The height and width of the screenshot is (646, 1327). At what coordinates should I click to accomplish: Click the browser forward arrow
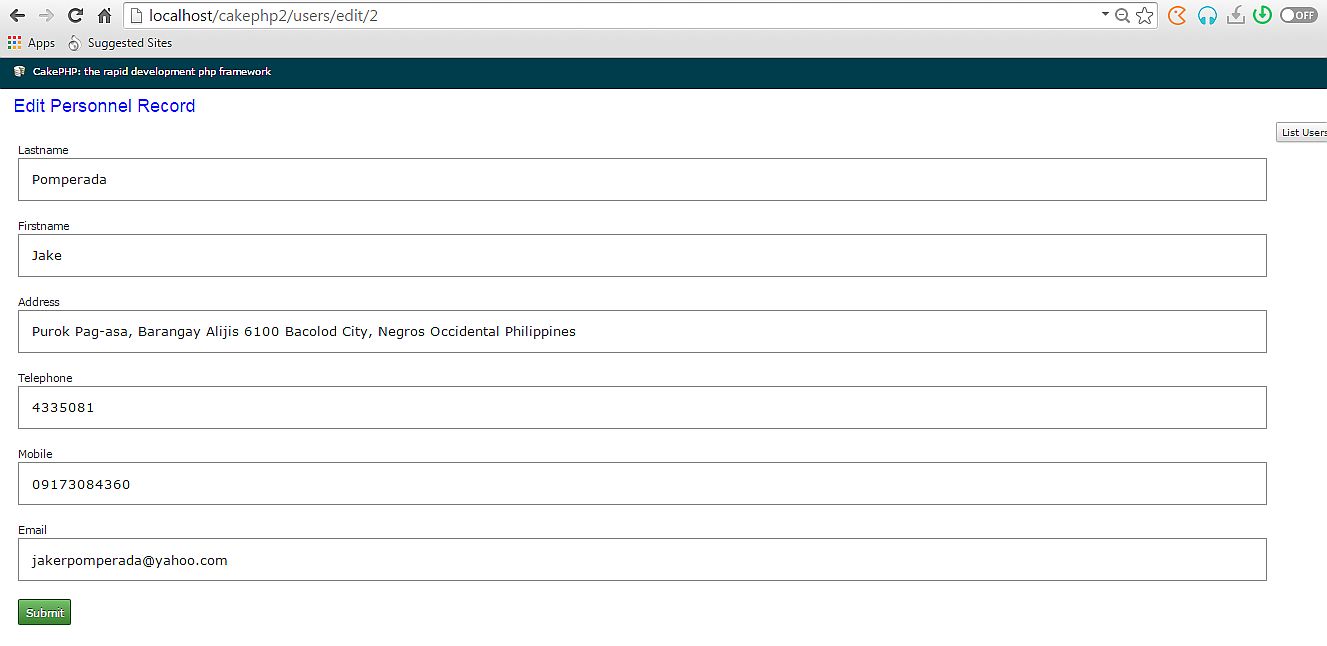click(x=45, y=15)
